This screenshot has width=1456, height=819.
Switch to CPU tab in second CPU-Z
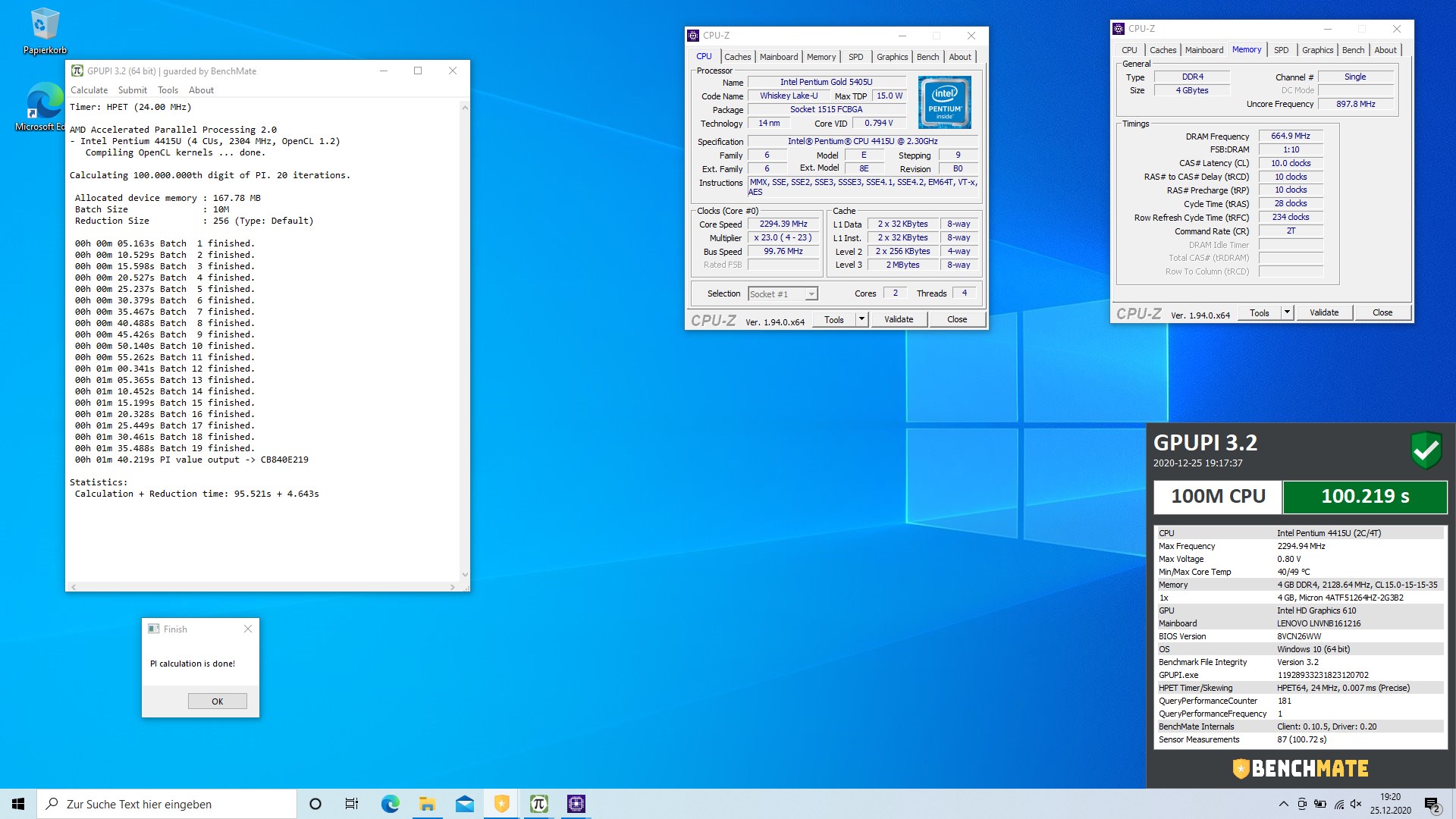pyautogui.click(x=1129, y=50)
